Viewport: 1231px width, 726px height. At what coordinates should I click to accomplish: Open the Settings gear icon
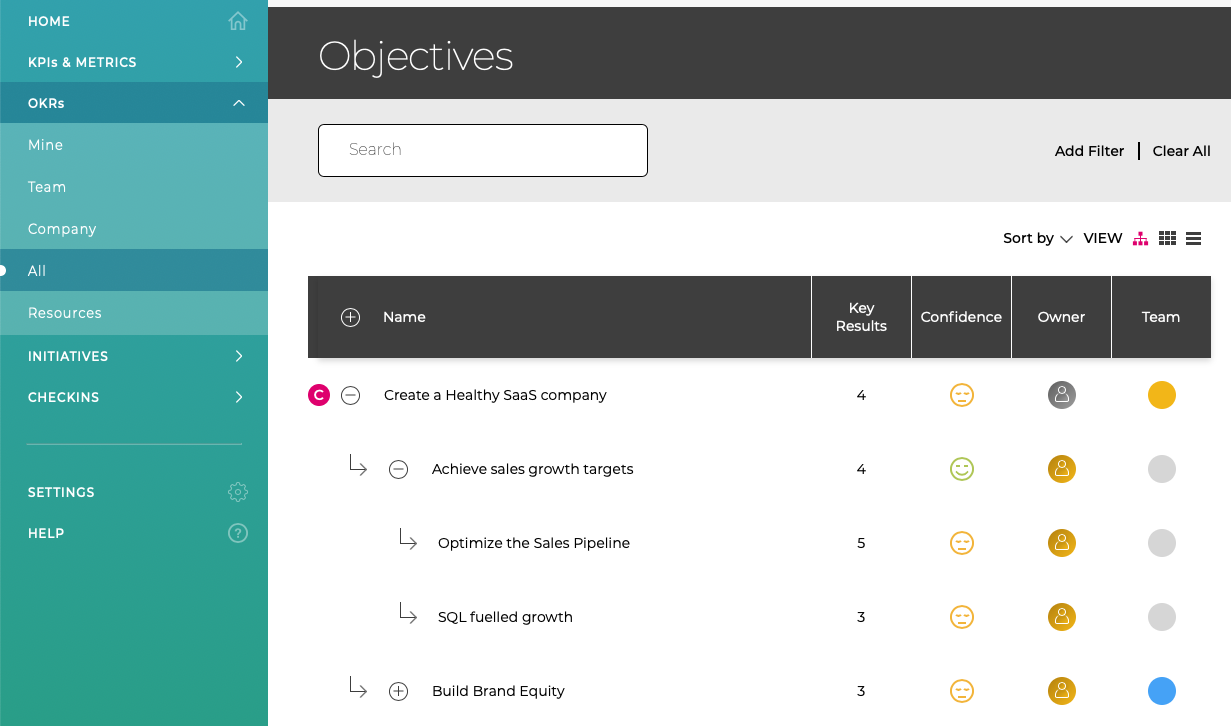[x=238, y=492]
